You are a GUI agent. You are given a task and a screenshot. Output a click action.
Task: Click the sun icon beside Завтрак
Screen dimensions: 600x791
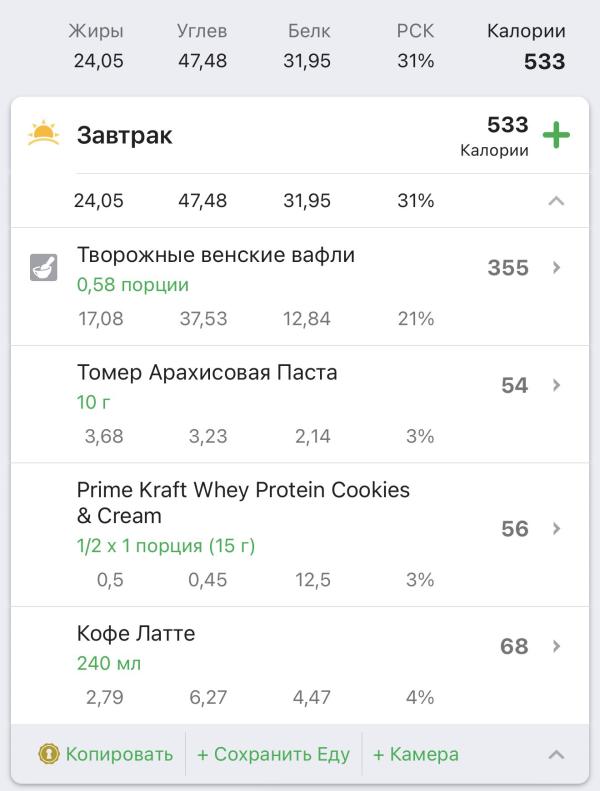[44, 134]
